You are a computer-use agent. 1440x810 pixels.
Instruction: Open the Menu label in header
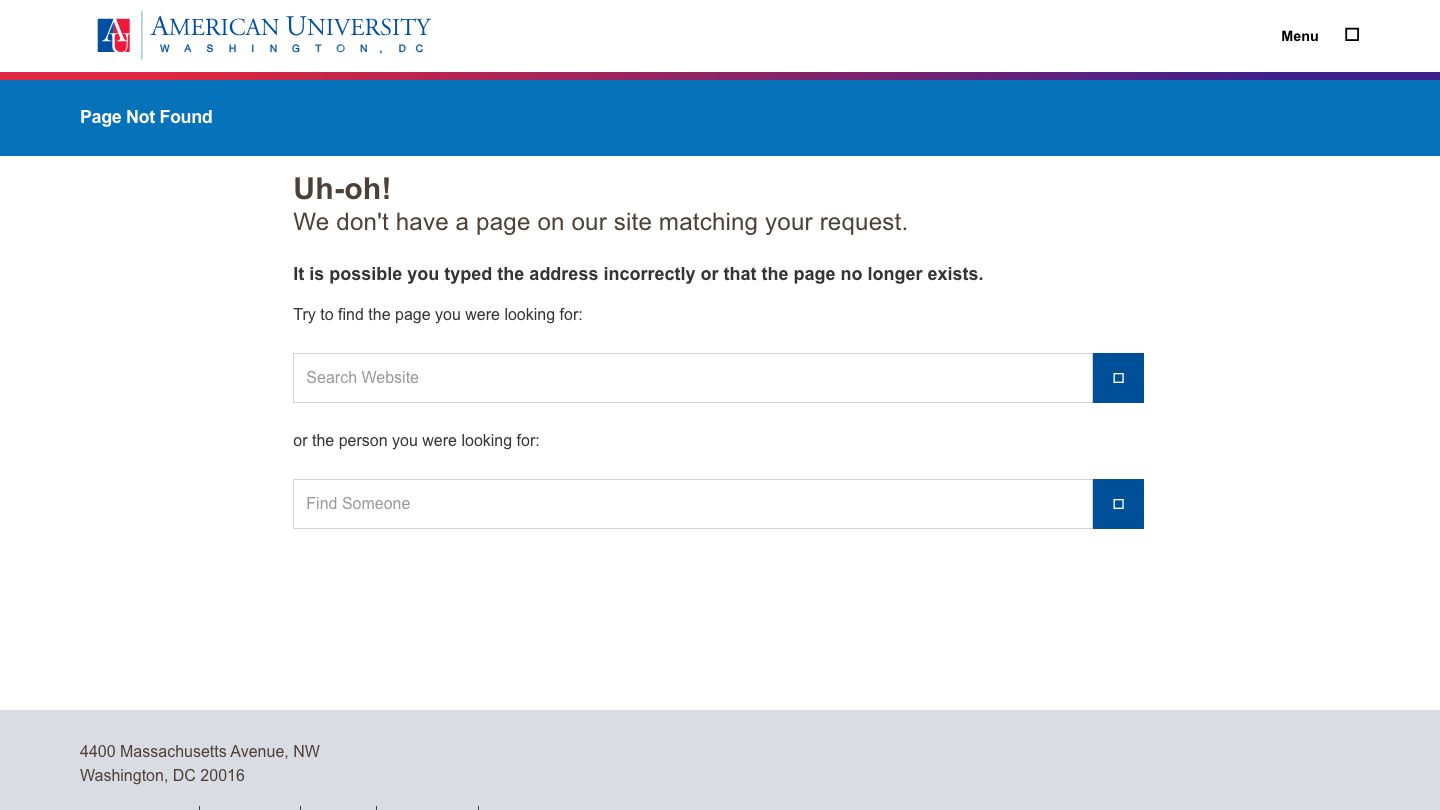[1299, 36]
